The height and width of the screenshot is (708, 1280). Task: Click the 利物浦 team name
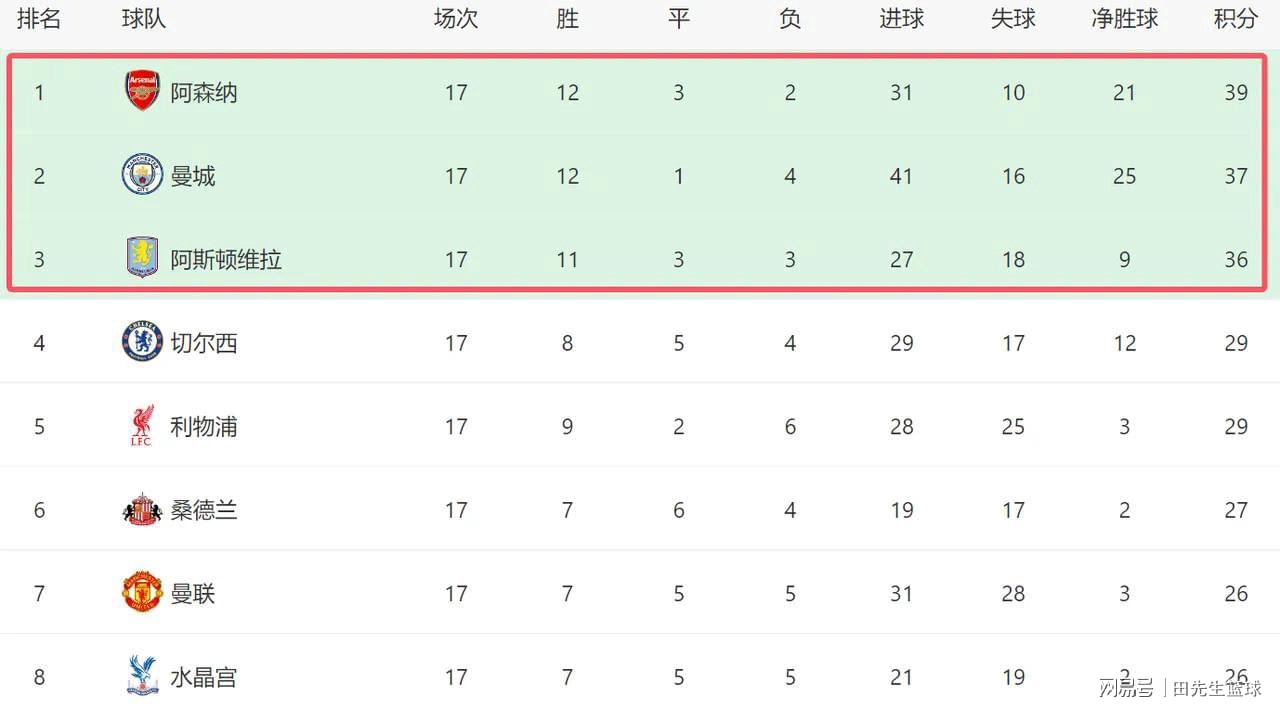tap(204, 426)
